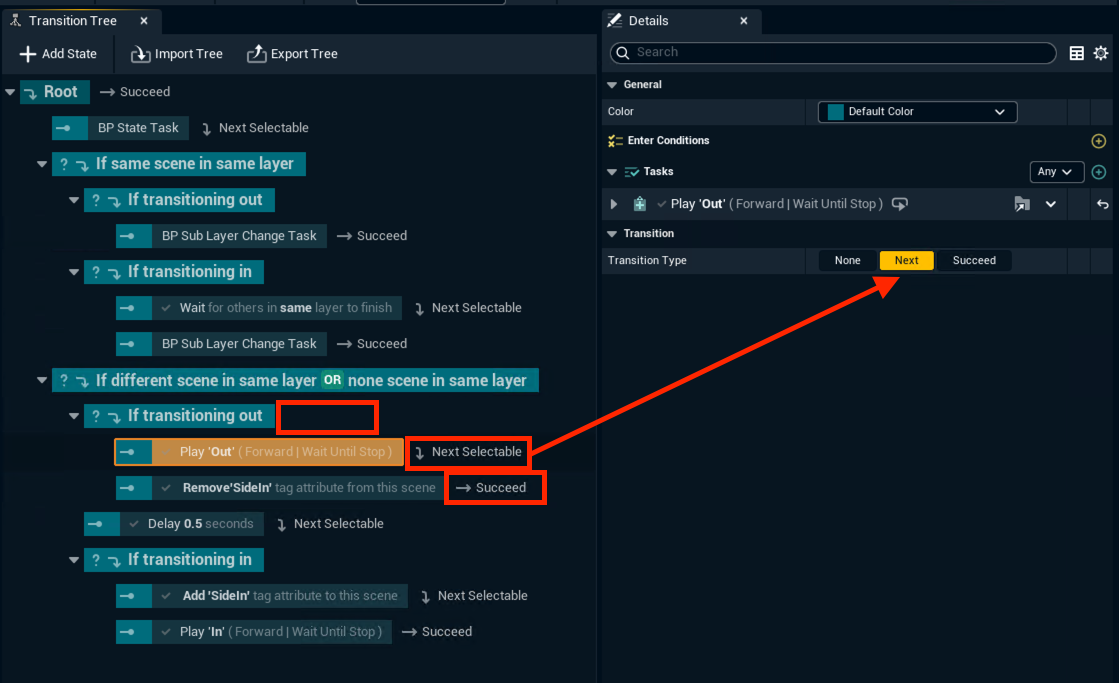Set Transition Type to Succeed

pyautogui.click(x=974, y=261)
